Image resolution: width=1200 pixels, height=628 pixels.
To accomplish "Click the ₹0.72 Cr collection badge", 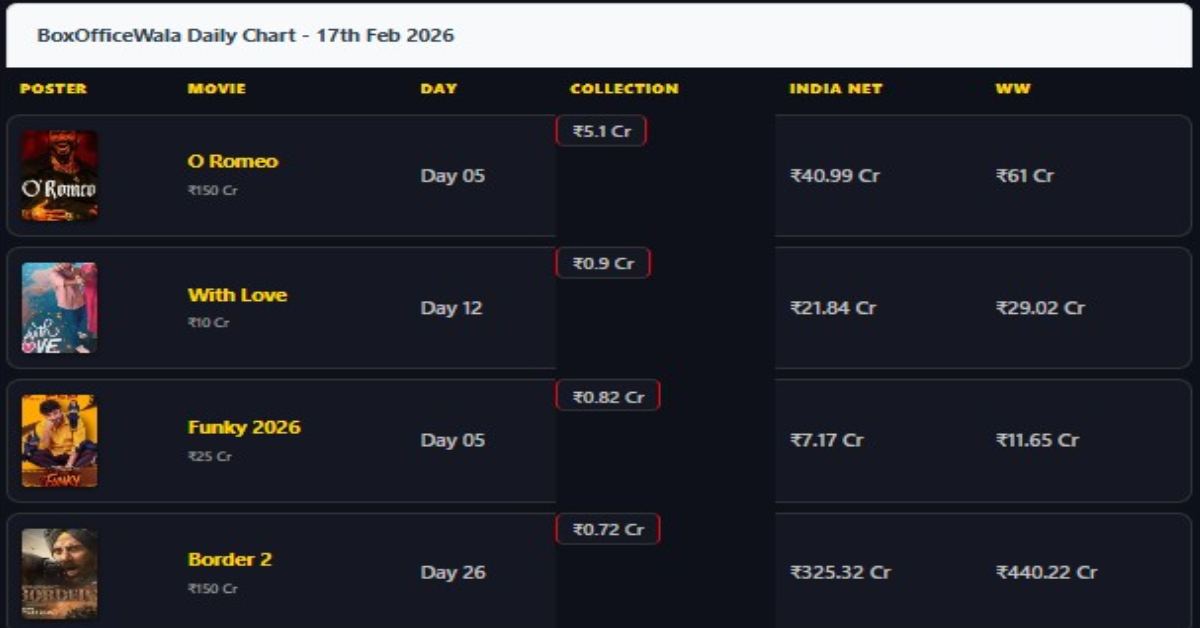I will click(x=607, y=528).
